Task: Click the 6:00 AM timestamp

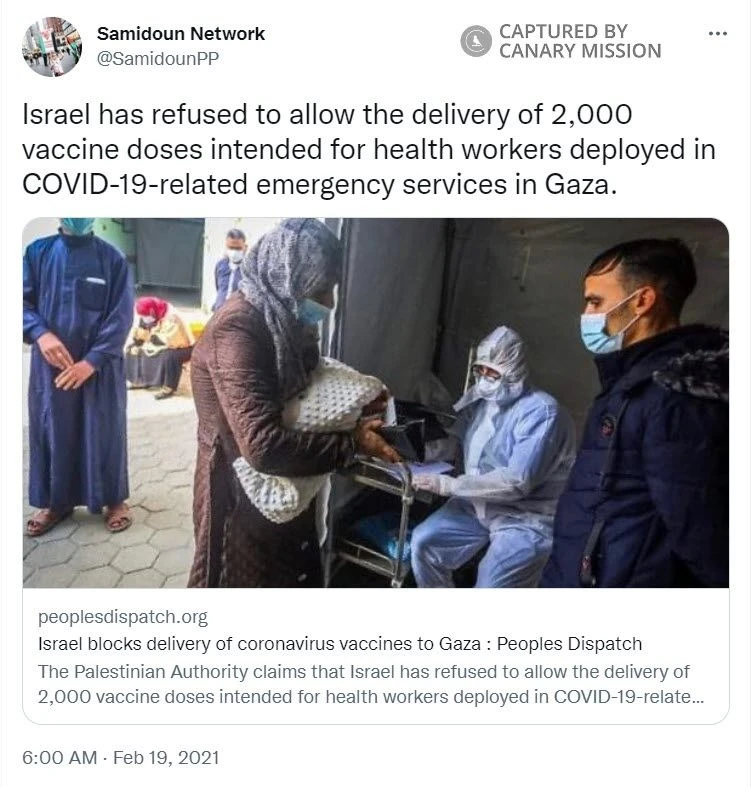Action: [x=60, y=757]
